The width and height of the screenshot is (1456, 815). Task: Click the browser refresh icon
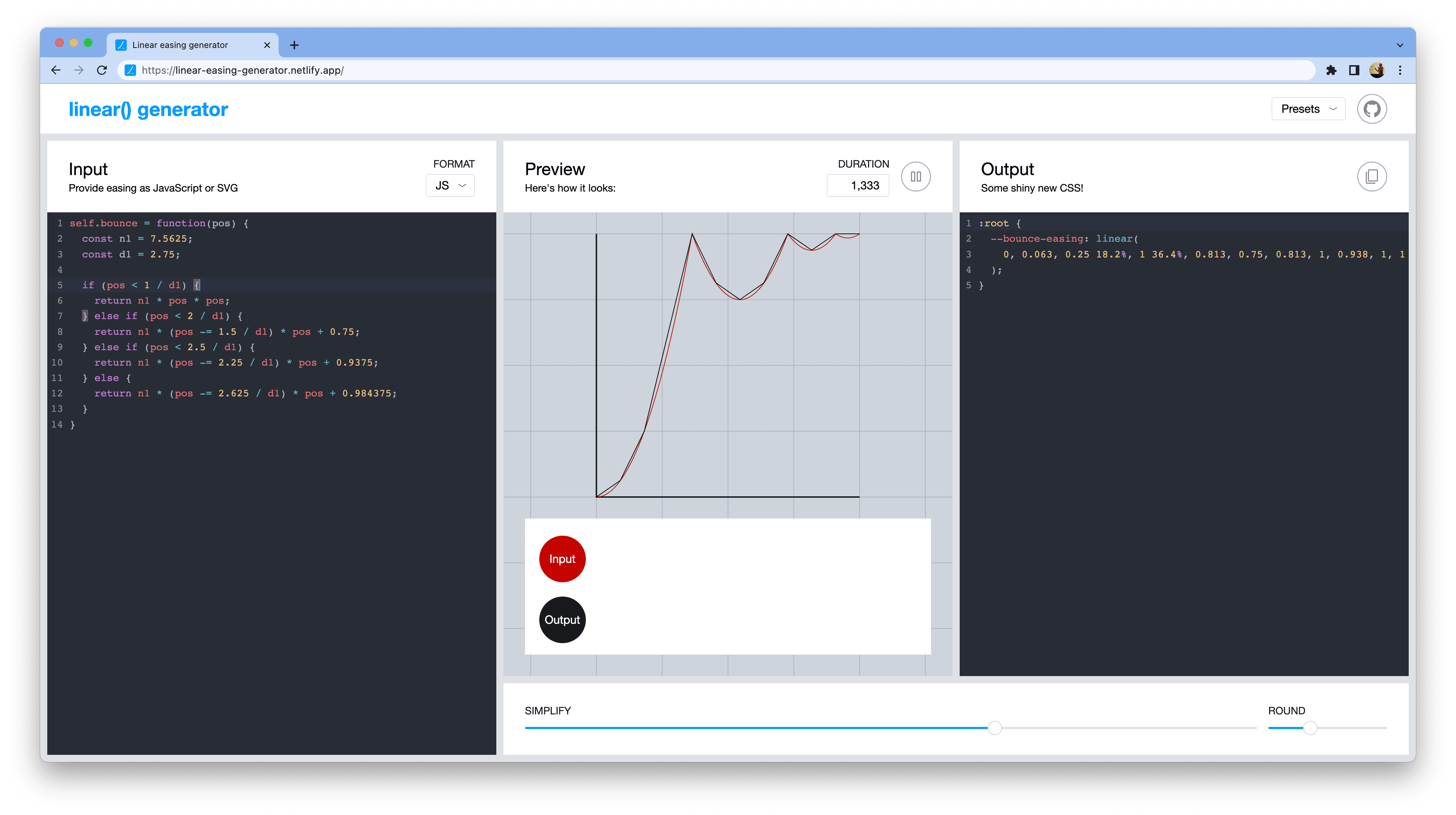(x=103, y=70)
